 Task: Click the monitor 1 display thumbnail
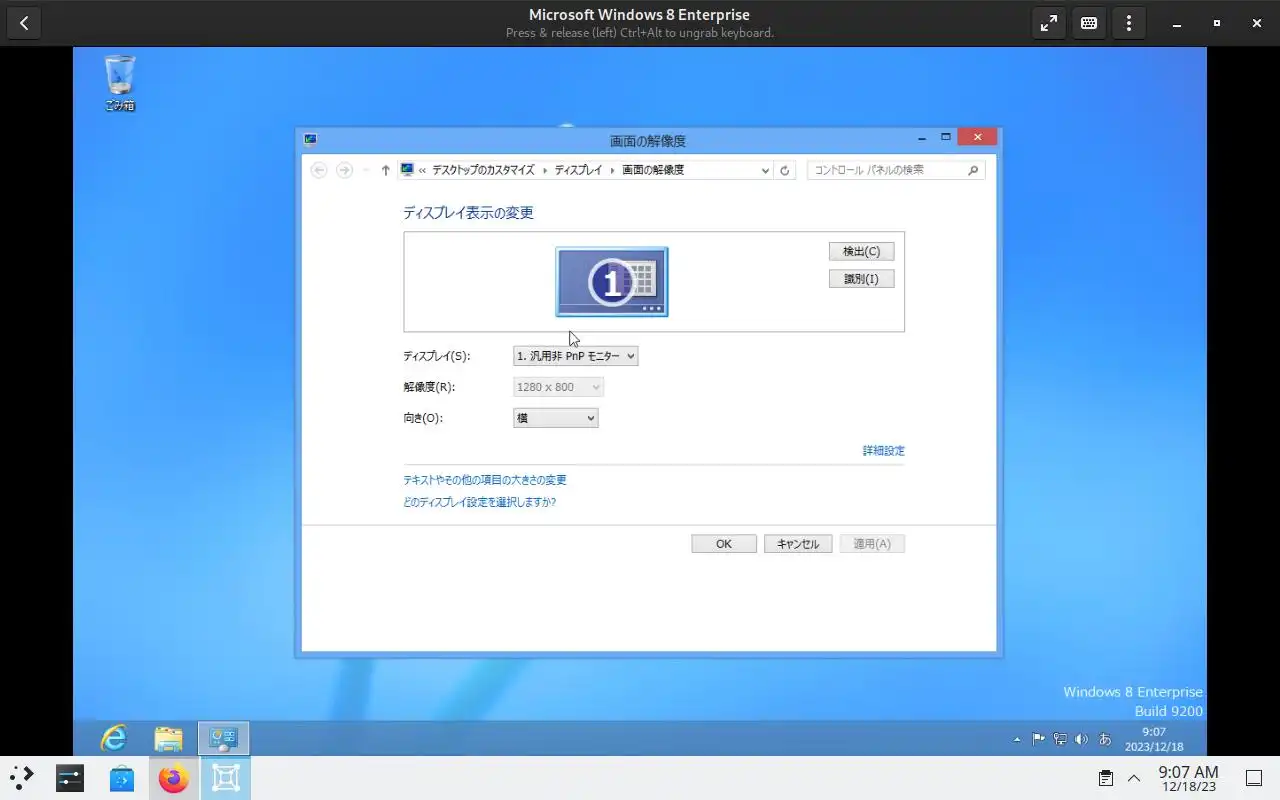tap(612, 282)
